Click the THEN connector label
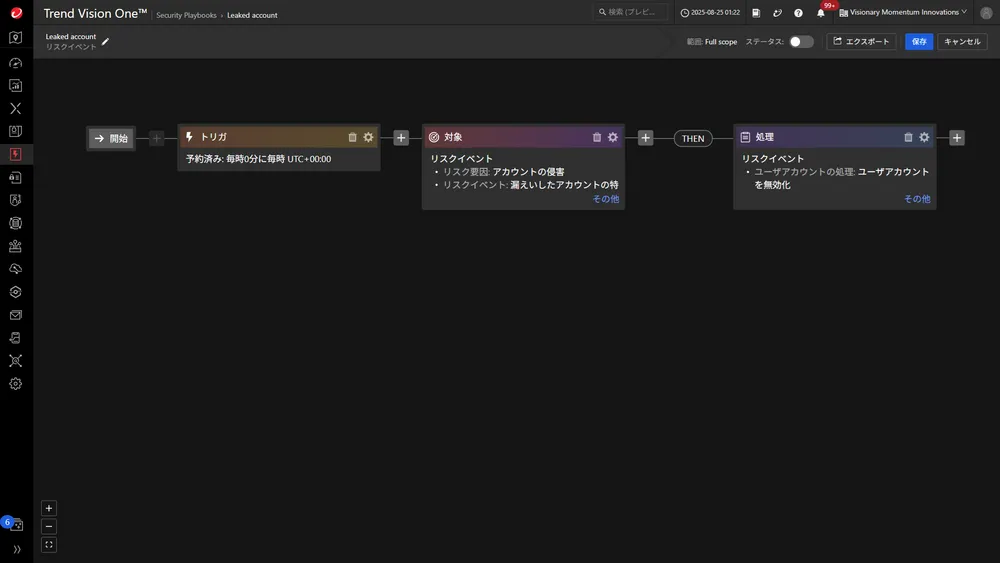 pos(693,138)
